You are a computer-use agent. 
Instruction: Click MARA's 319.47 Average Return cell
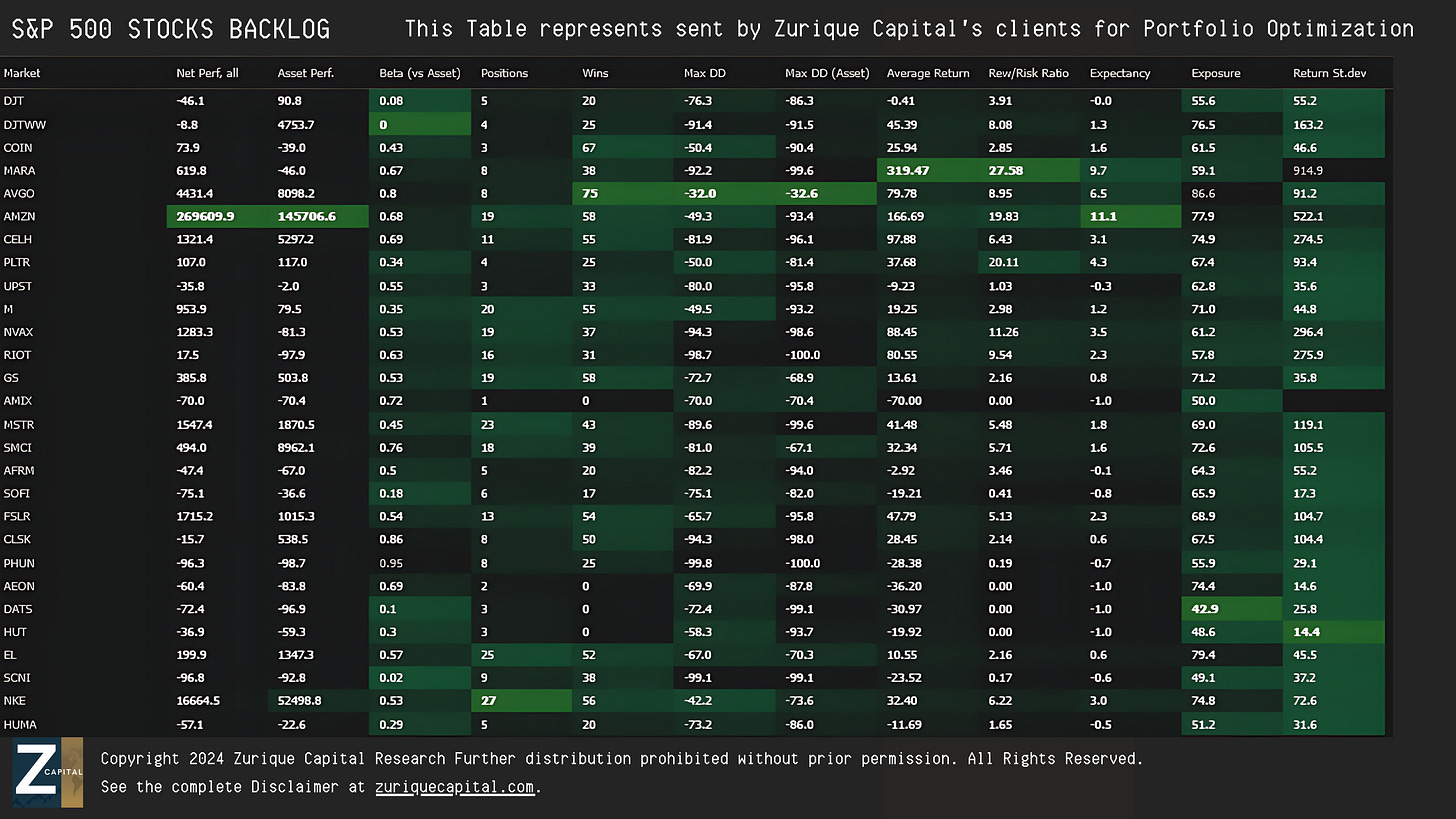tap(927, 170)
